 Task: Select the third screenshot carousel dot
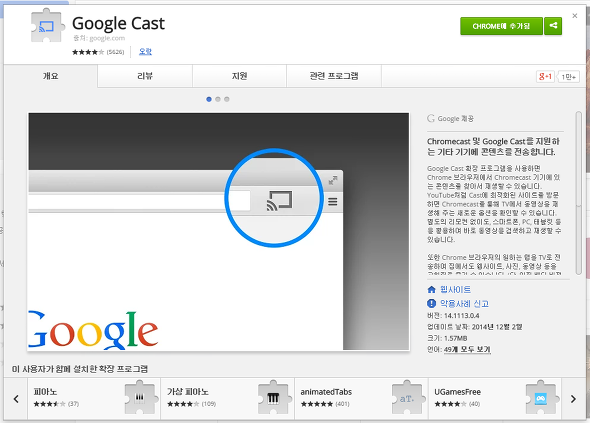click(227, 99)
